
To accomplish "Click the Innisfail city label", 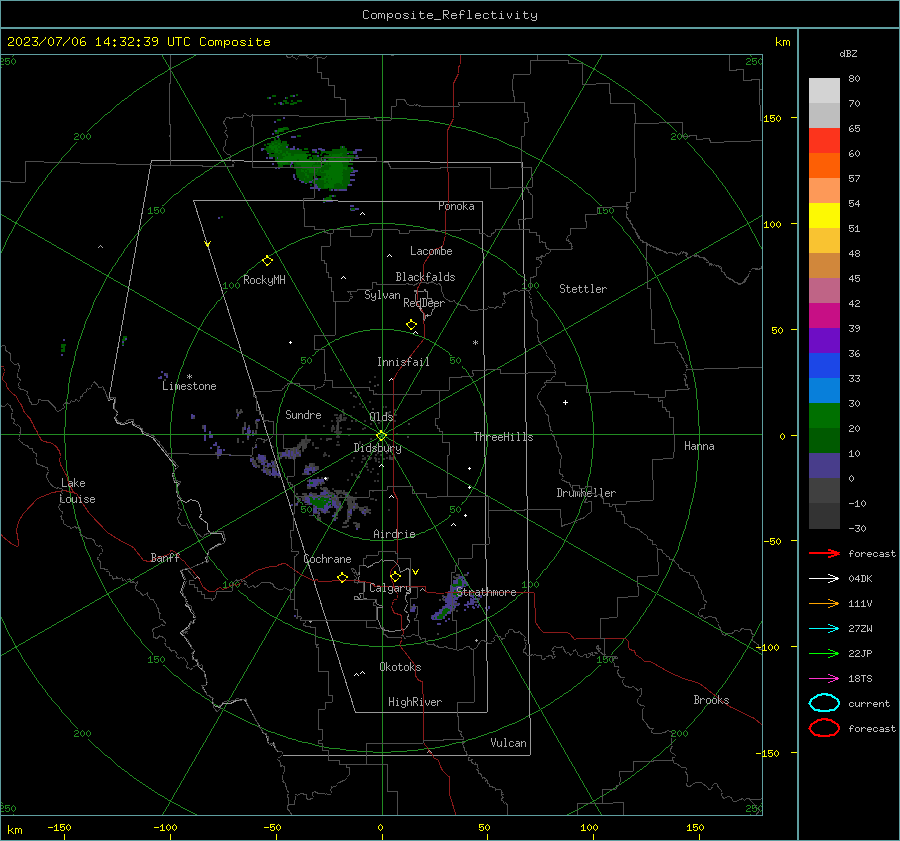I will tap(403, 362).
